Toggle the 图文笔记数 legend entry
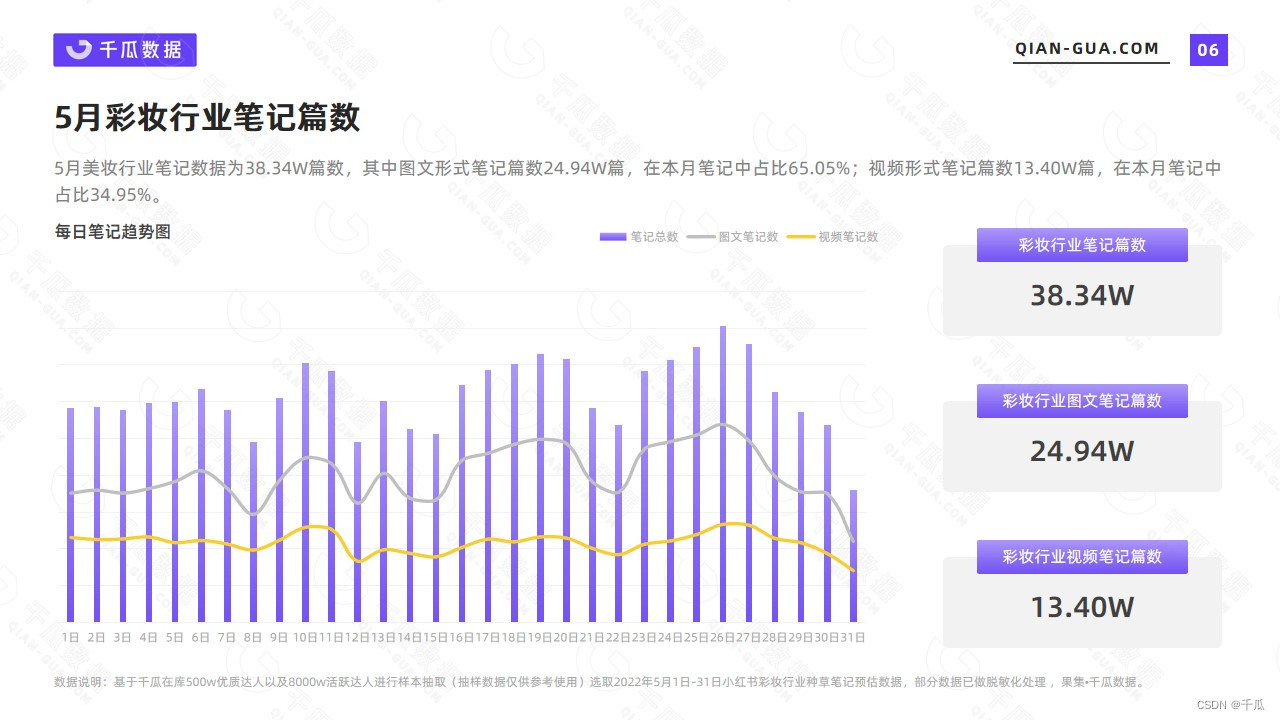 coord(733,237)
